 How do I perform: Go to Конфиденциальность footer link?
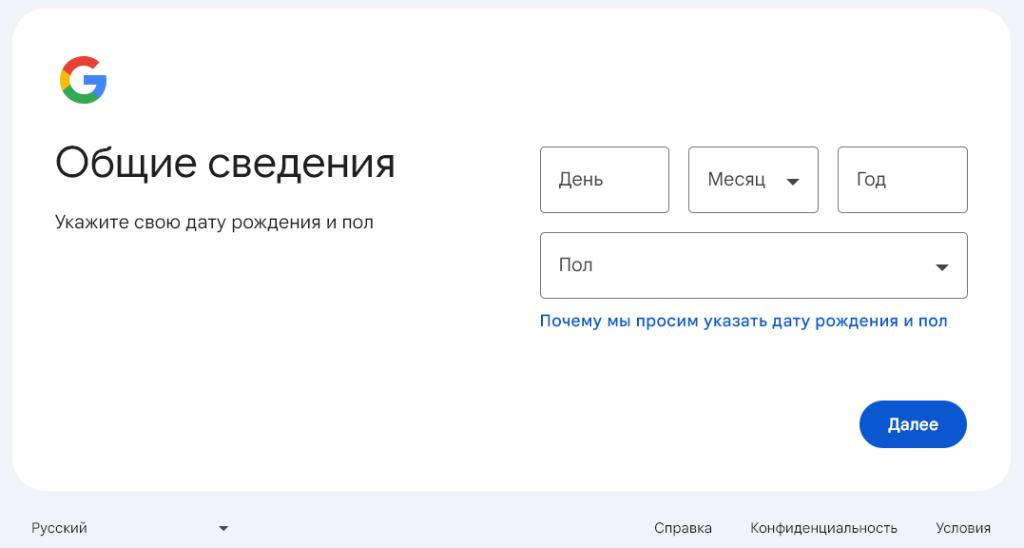click(x=824, y=528)
